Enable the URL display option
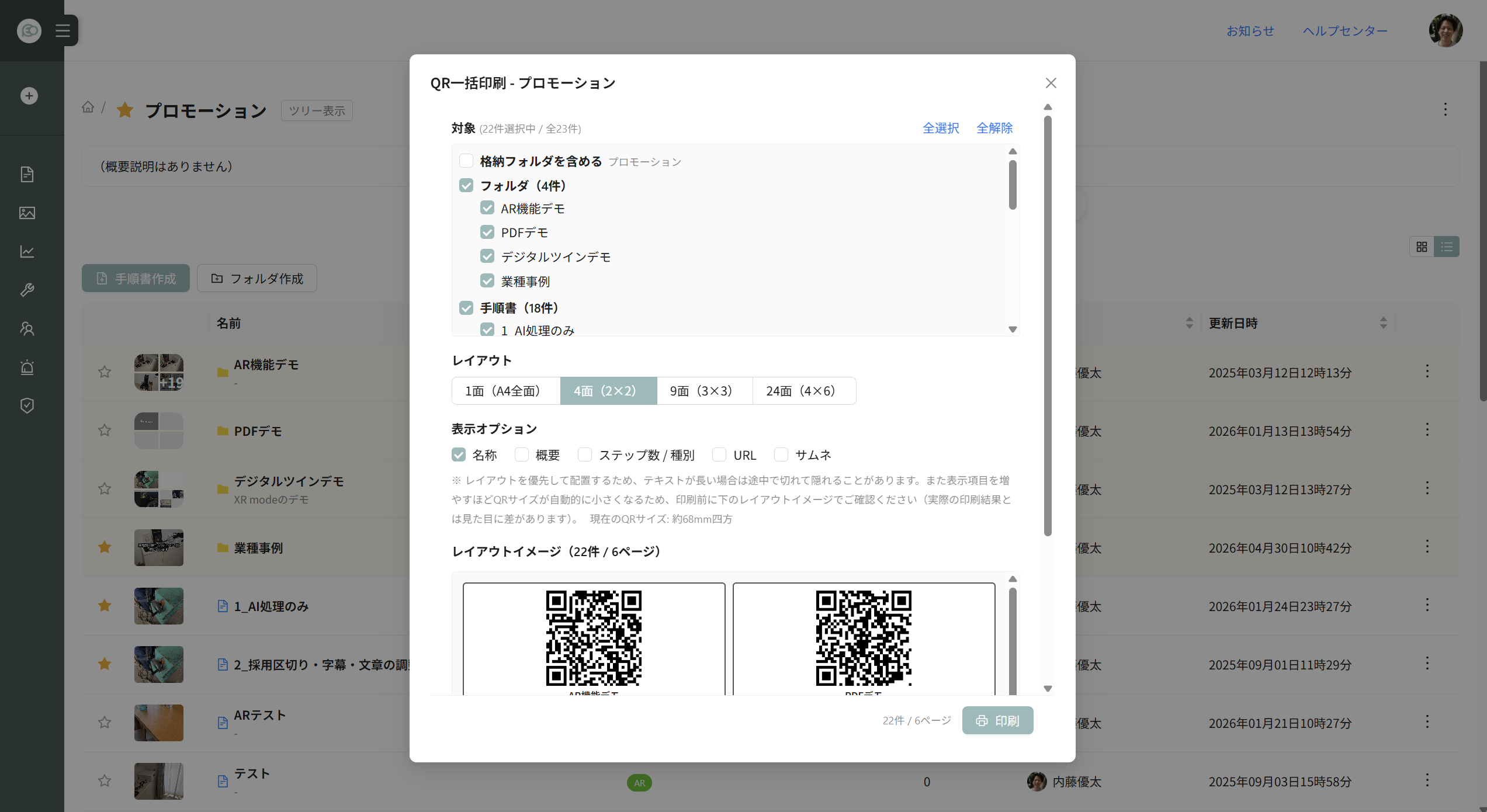This screenshot has width=1487, height=812. [x=719, y=454]
